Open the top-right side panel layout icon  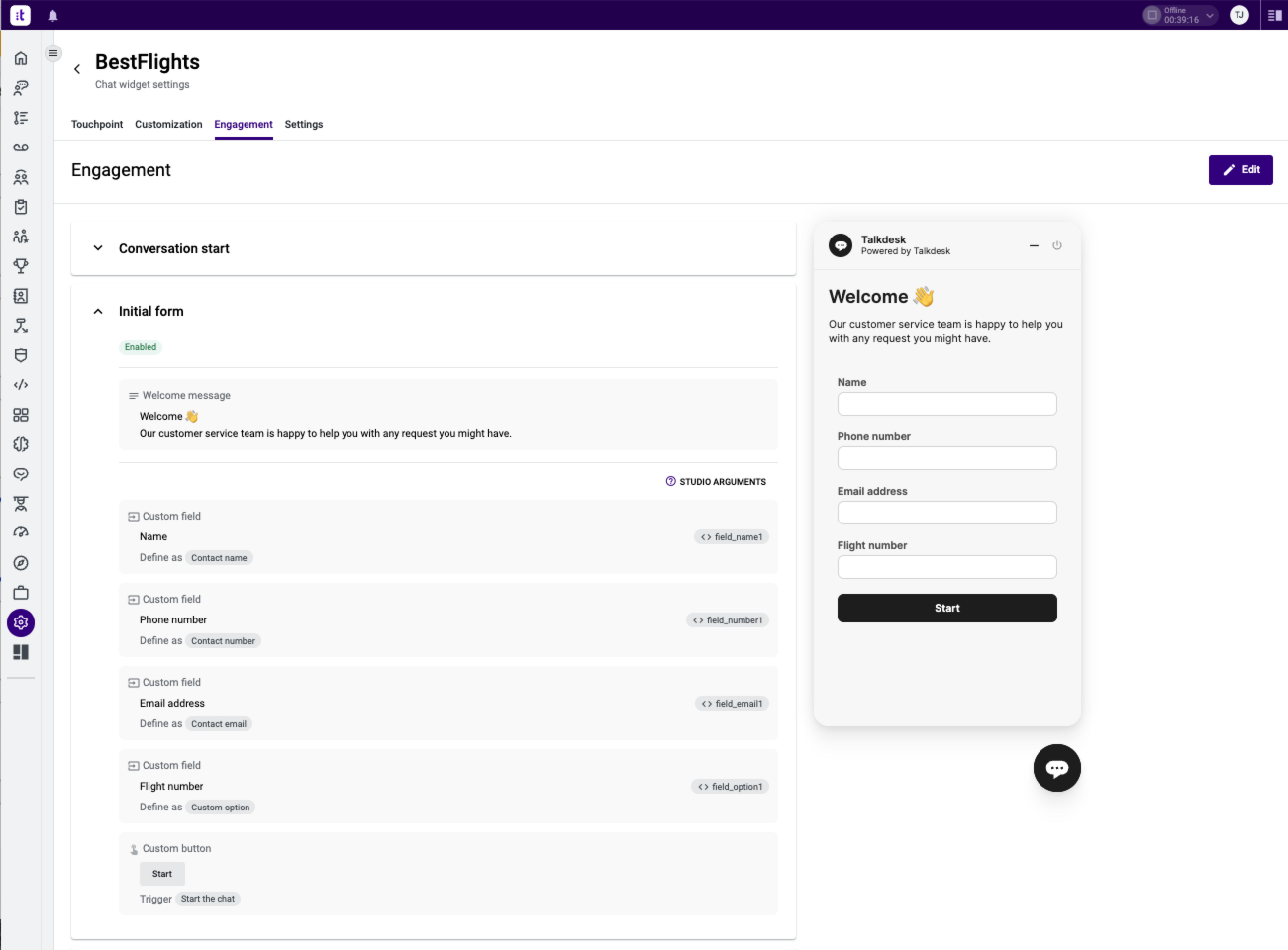pyautogui.click(x=1274, y=15)
